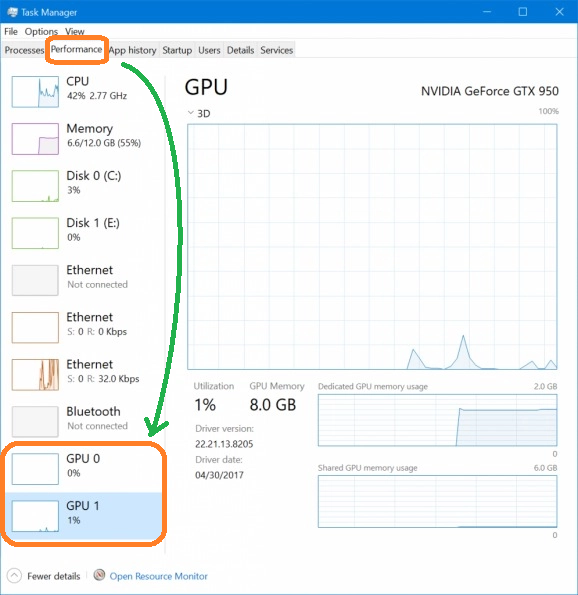Click the CPU usage mini graph
Screen dimensions: 578x595
tap(35, 91)
